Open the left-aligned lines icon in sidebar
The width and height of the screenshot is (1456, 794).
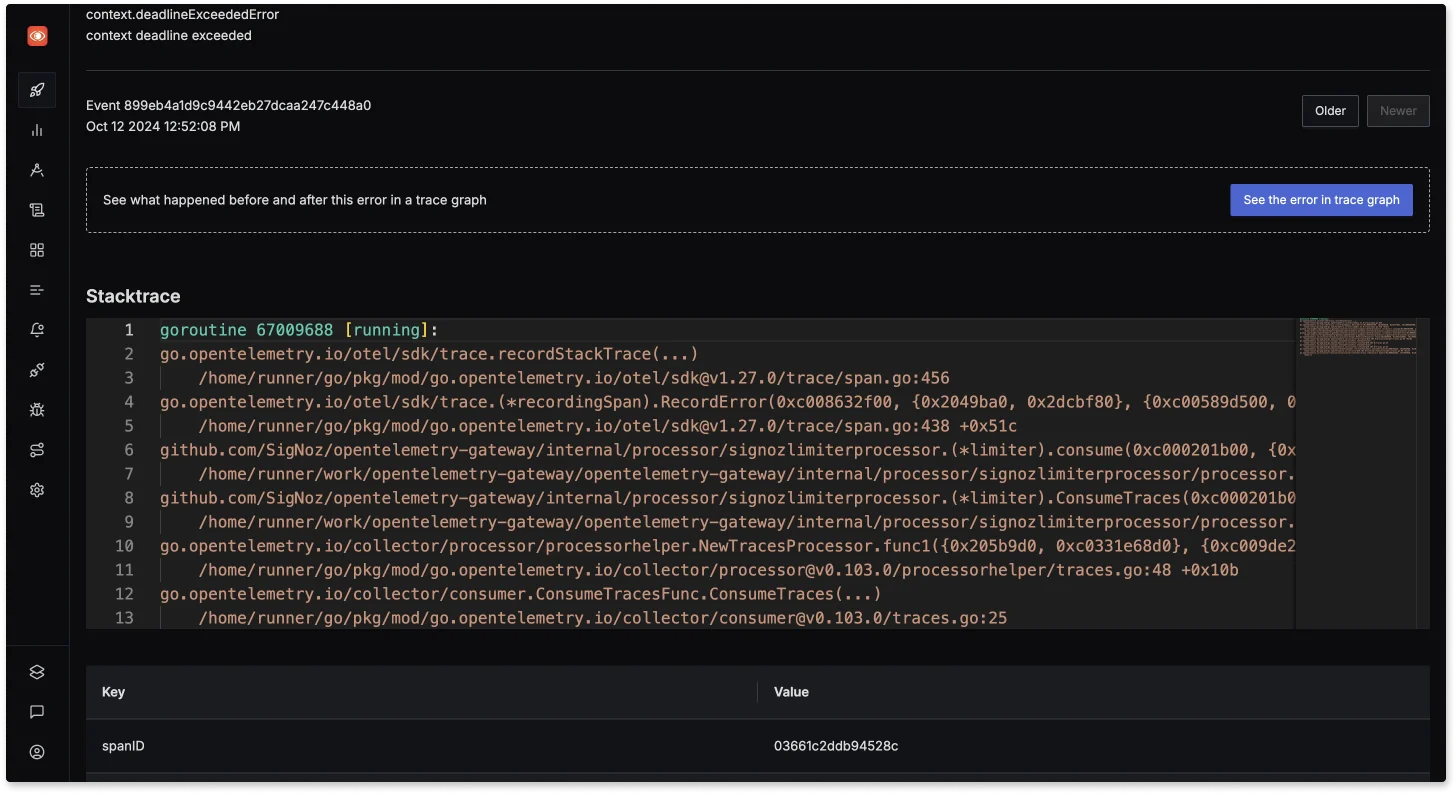pos(37,290)
